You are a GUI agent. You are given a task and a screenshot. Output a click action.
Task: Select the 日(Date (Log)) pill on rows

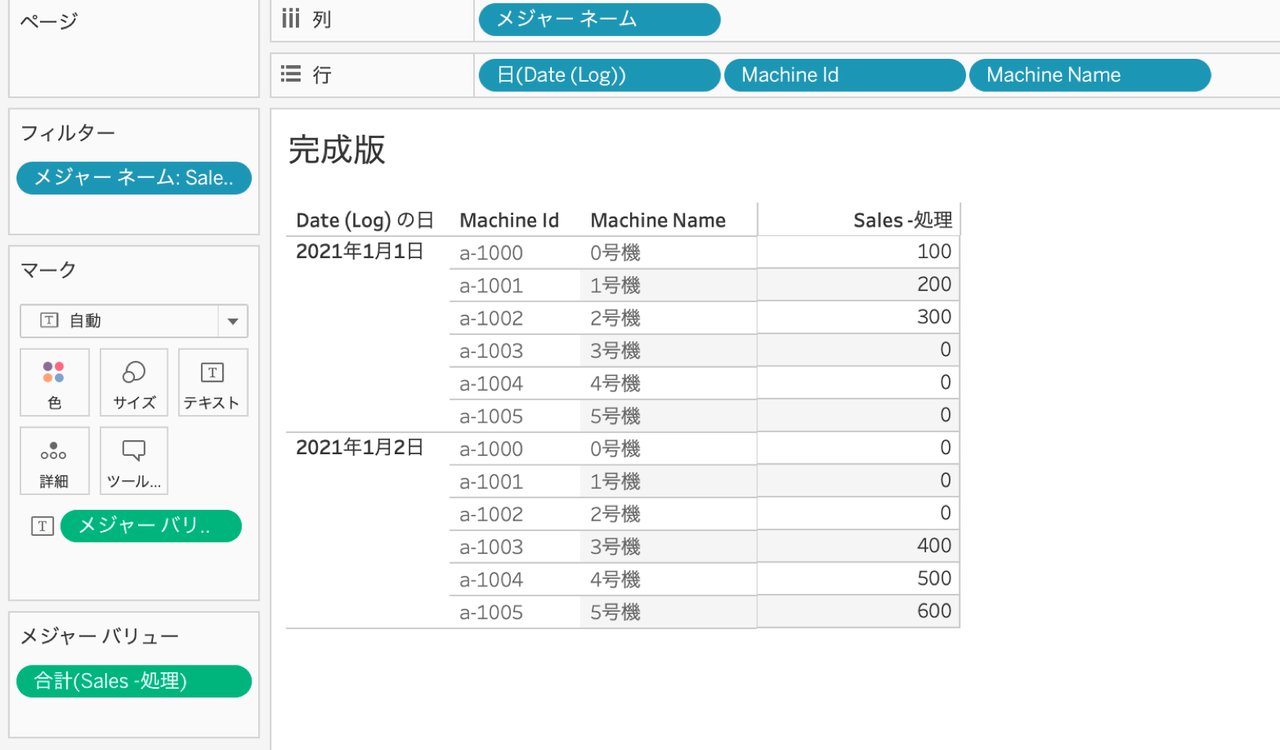(x=599, y=75)
